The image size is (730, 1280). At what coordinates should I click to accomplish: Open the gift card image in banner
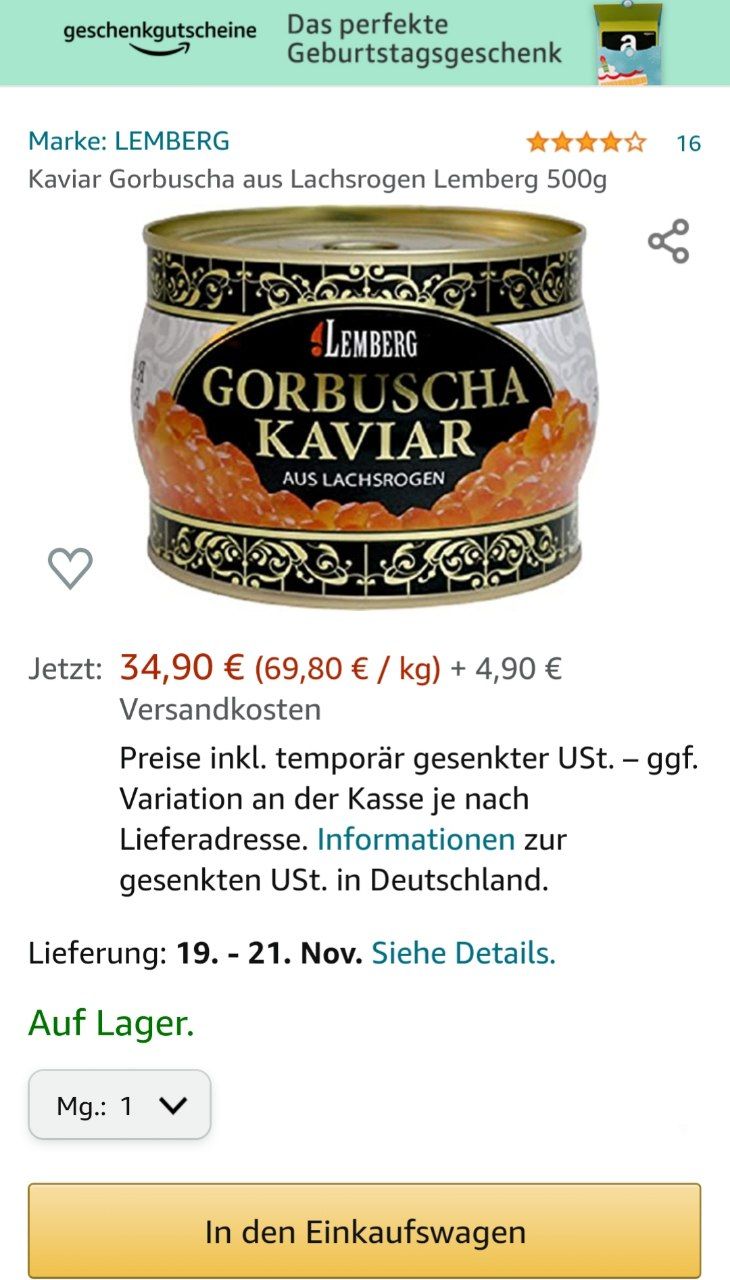tap(627, 43)
